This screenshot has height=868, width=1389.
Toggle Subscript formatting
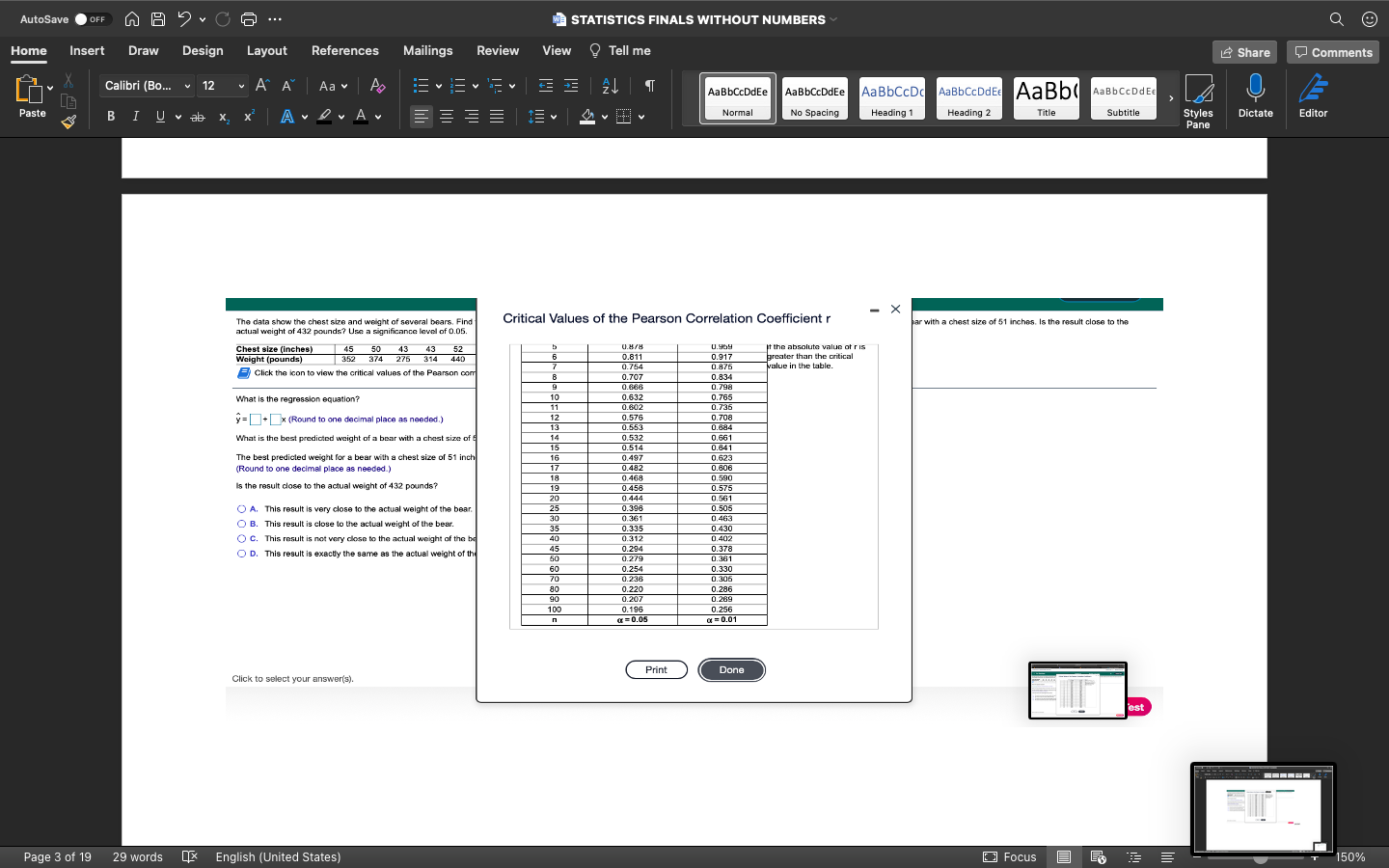224,117
